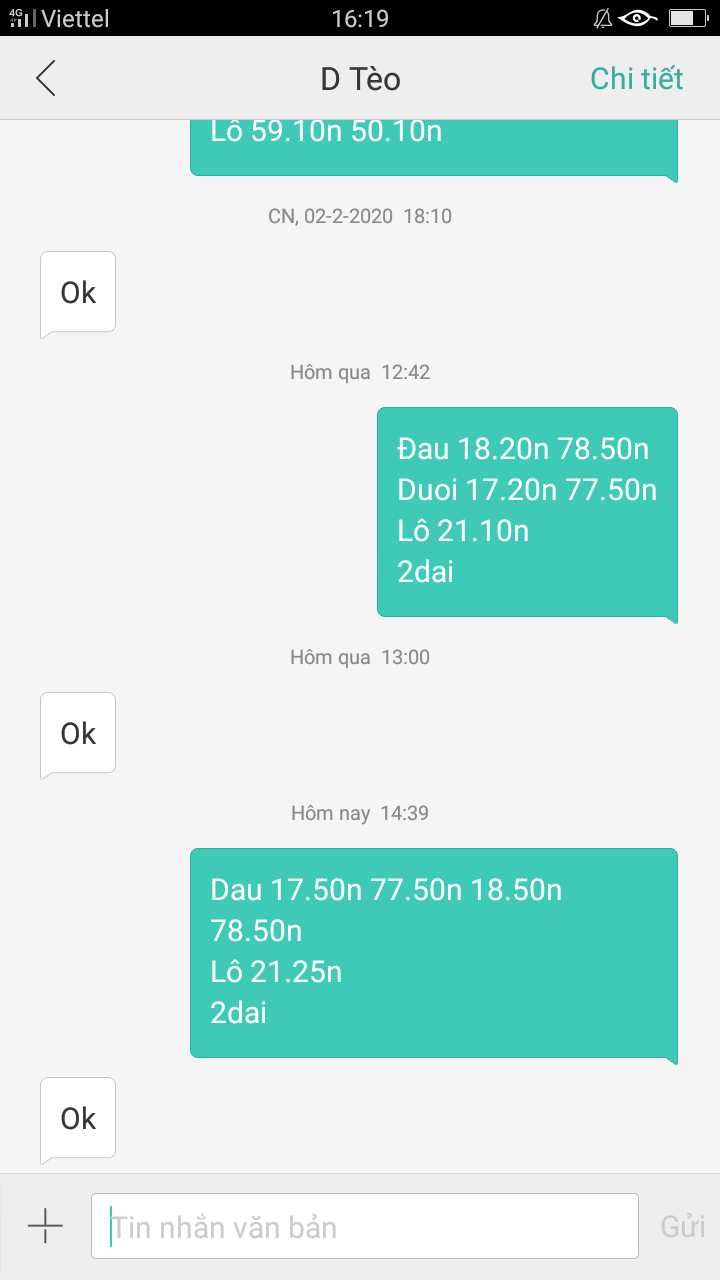This screenshot has width=720, height=1280.
Task: Tap the battery indicator icon
Action: 687,18
